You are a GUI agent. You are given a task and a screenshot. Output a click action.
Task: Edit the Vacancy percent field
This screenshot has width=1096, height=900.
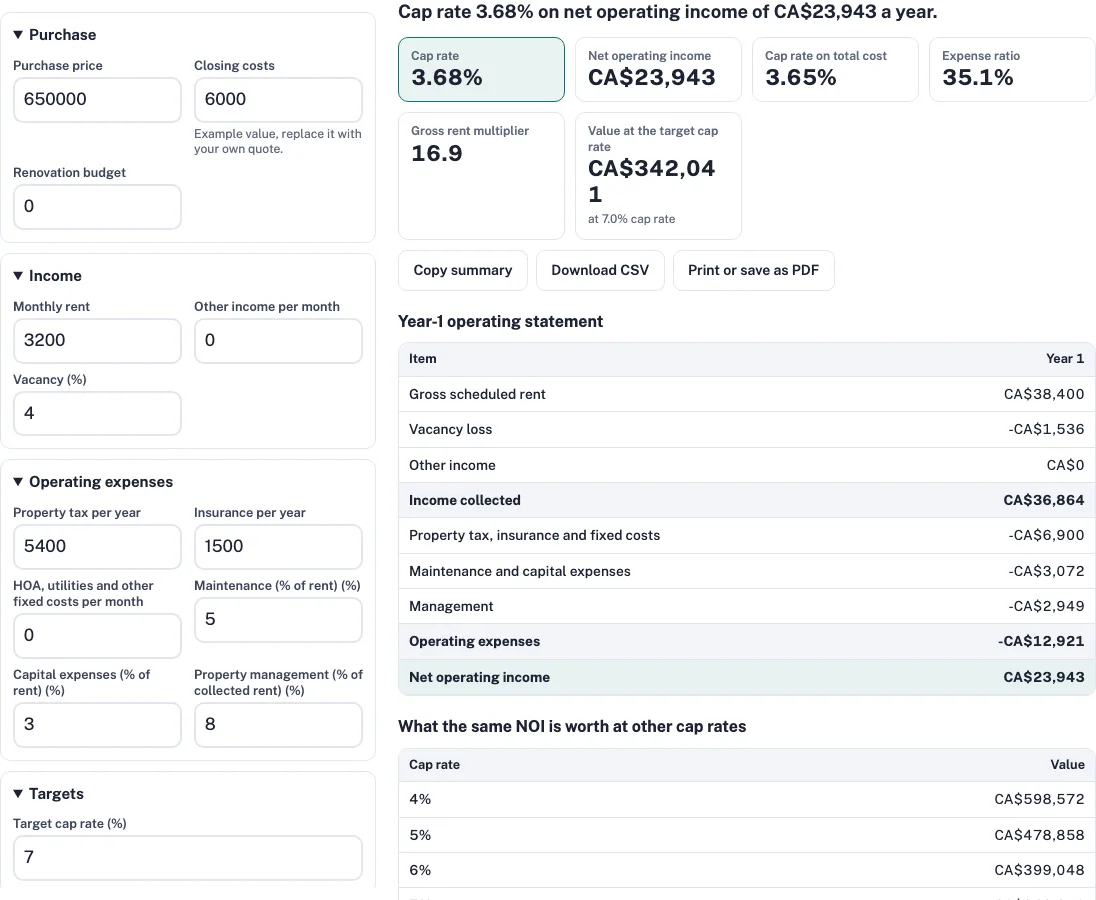tap(97, 413)
